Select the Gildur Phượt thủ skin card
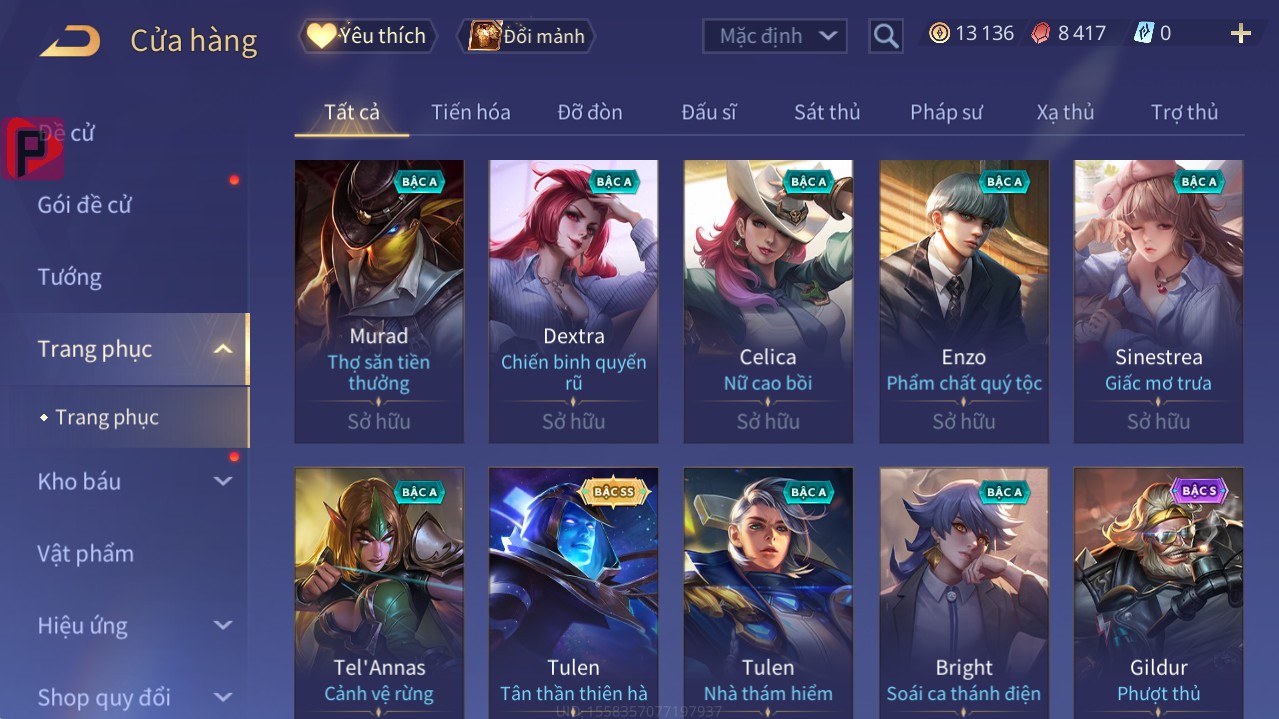The image size is (1279, 719). coord(1158,592)
